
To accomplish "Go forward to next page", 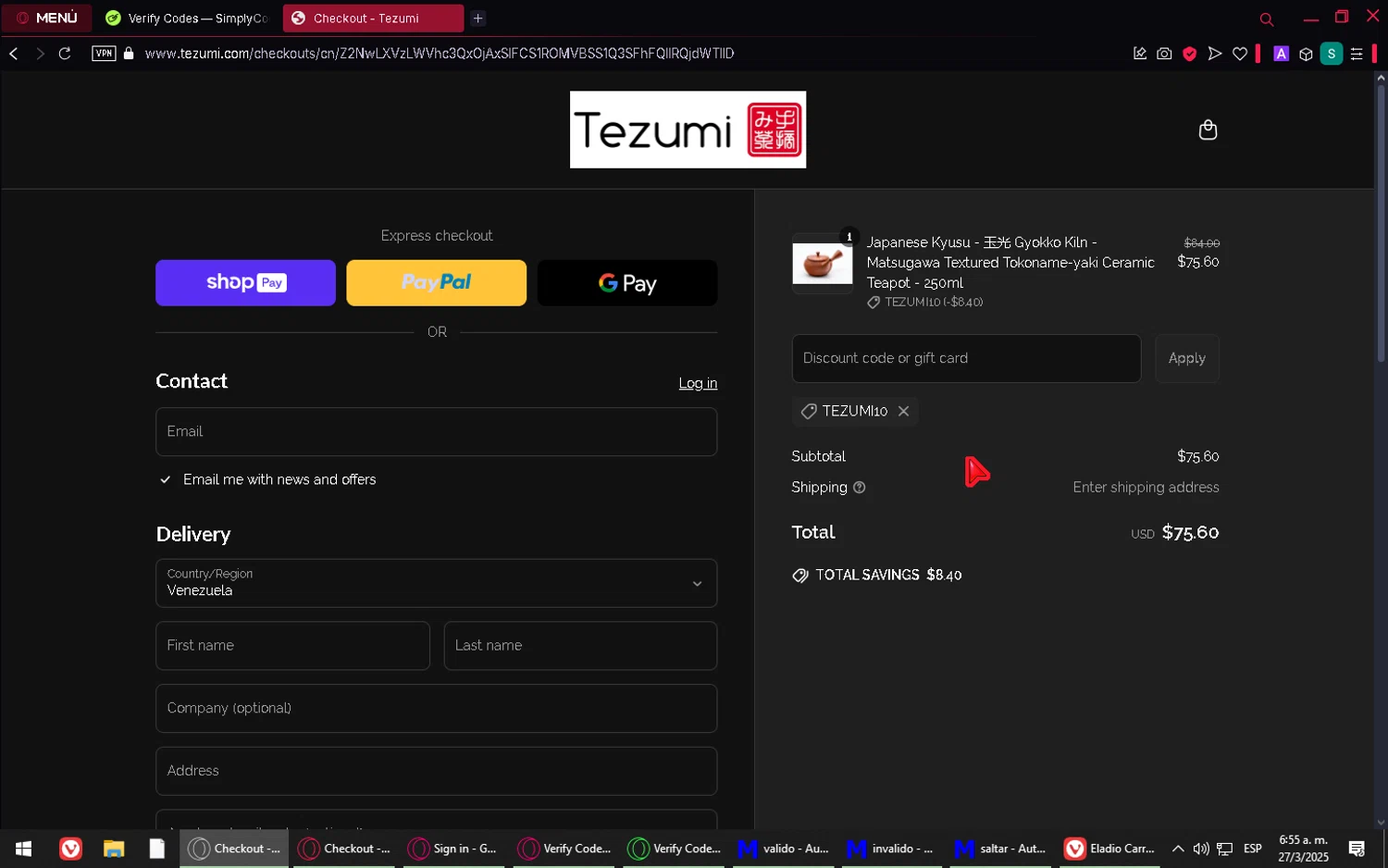I will coord(40,54).
